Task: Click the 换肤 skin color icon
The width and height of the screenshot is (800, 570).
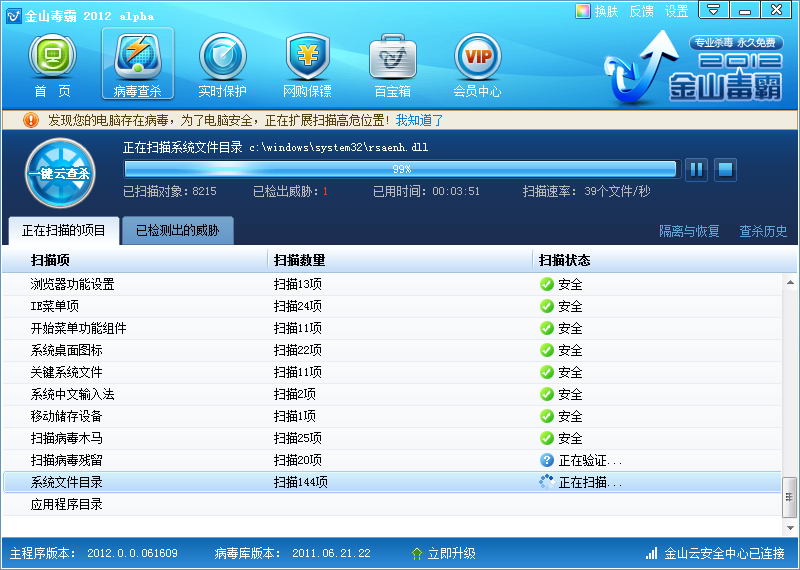Action: click(582, 11)
